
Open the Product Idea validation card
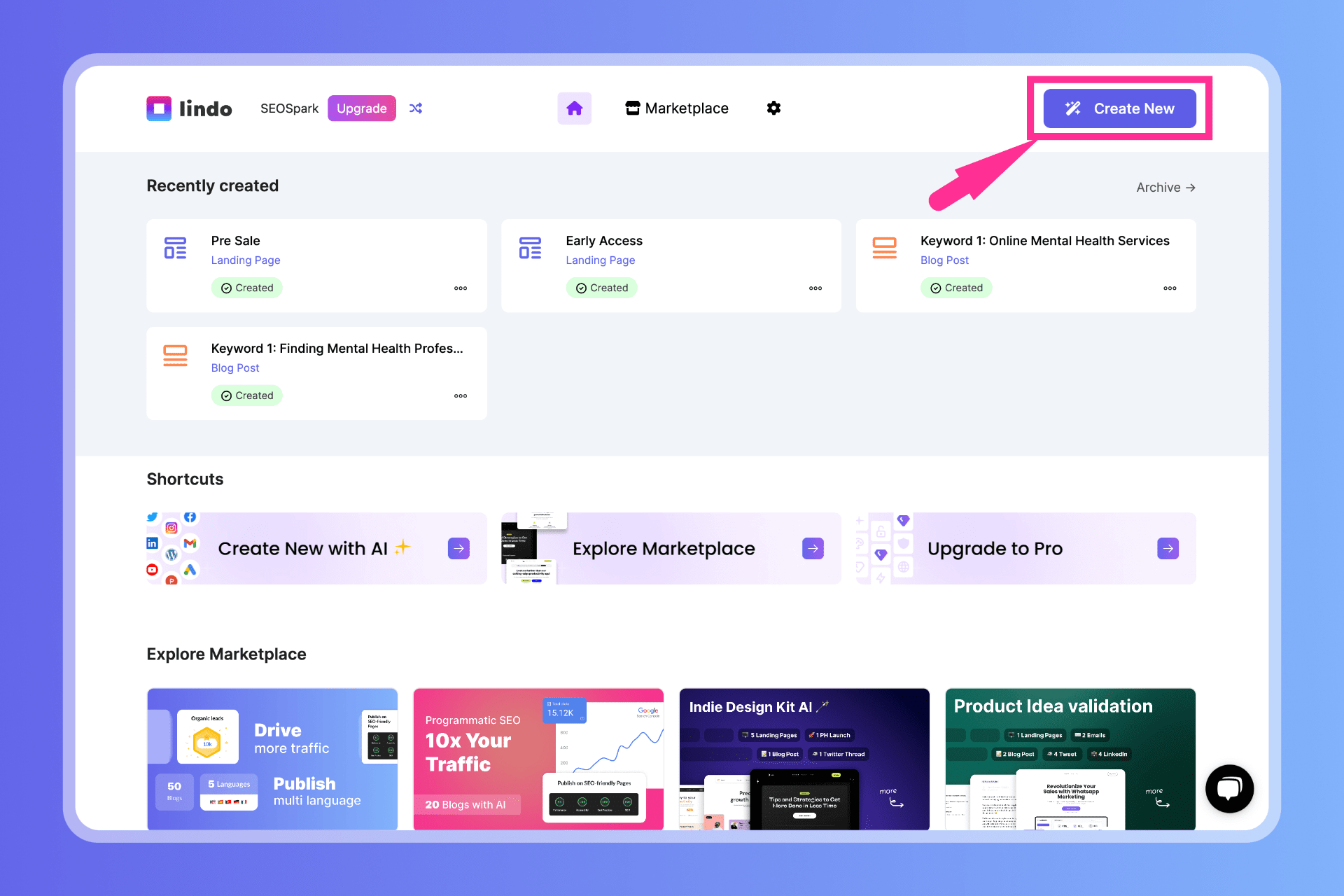click(x=1070, y=759)
